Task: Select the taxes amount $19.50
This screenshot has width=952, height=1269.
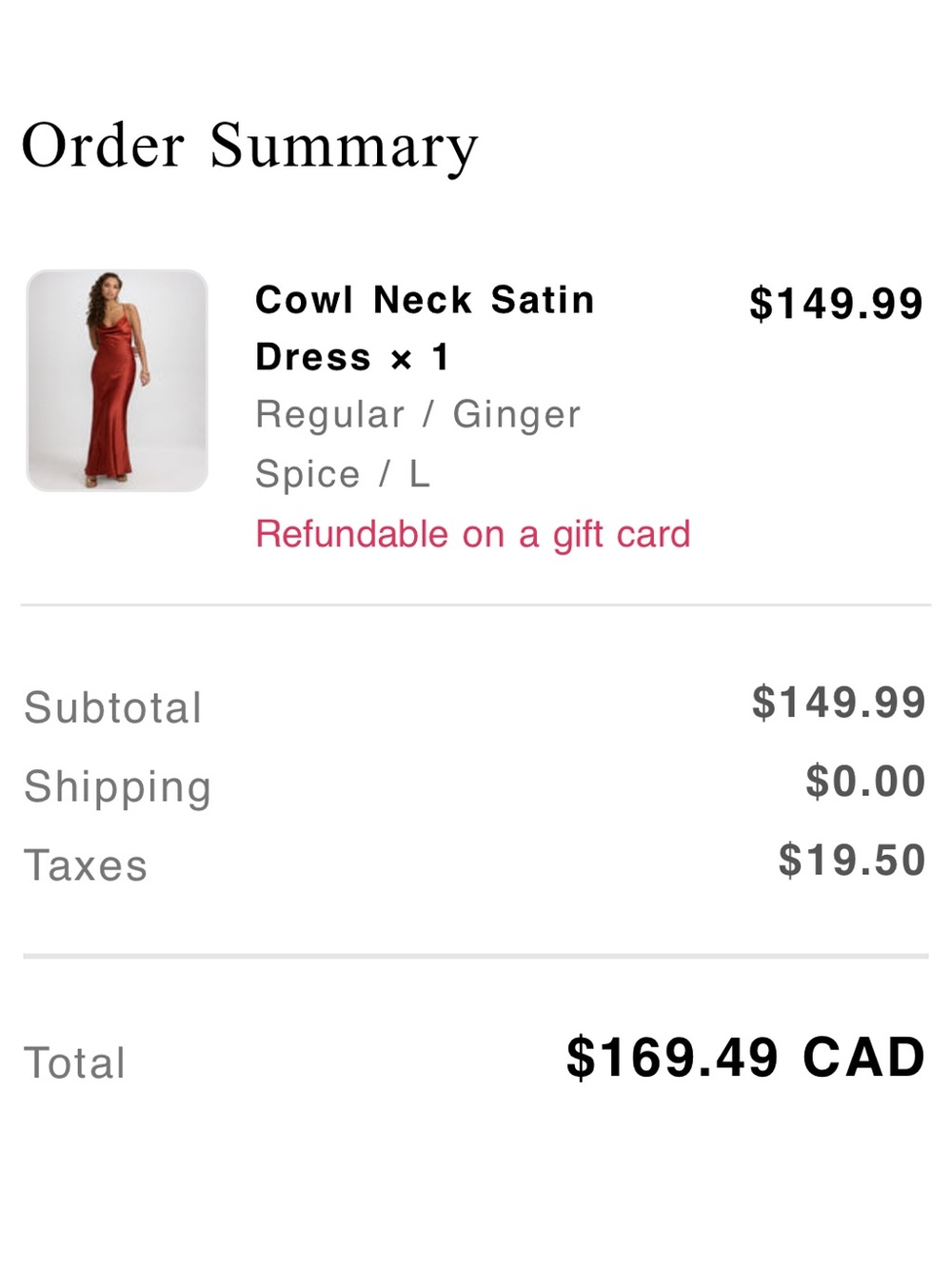Action: point(852,861)
